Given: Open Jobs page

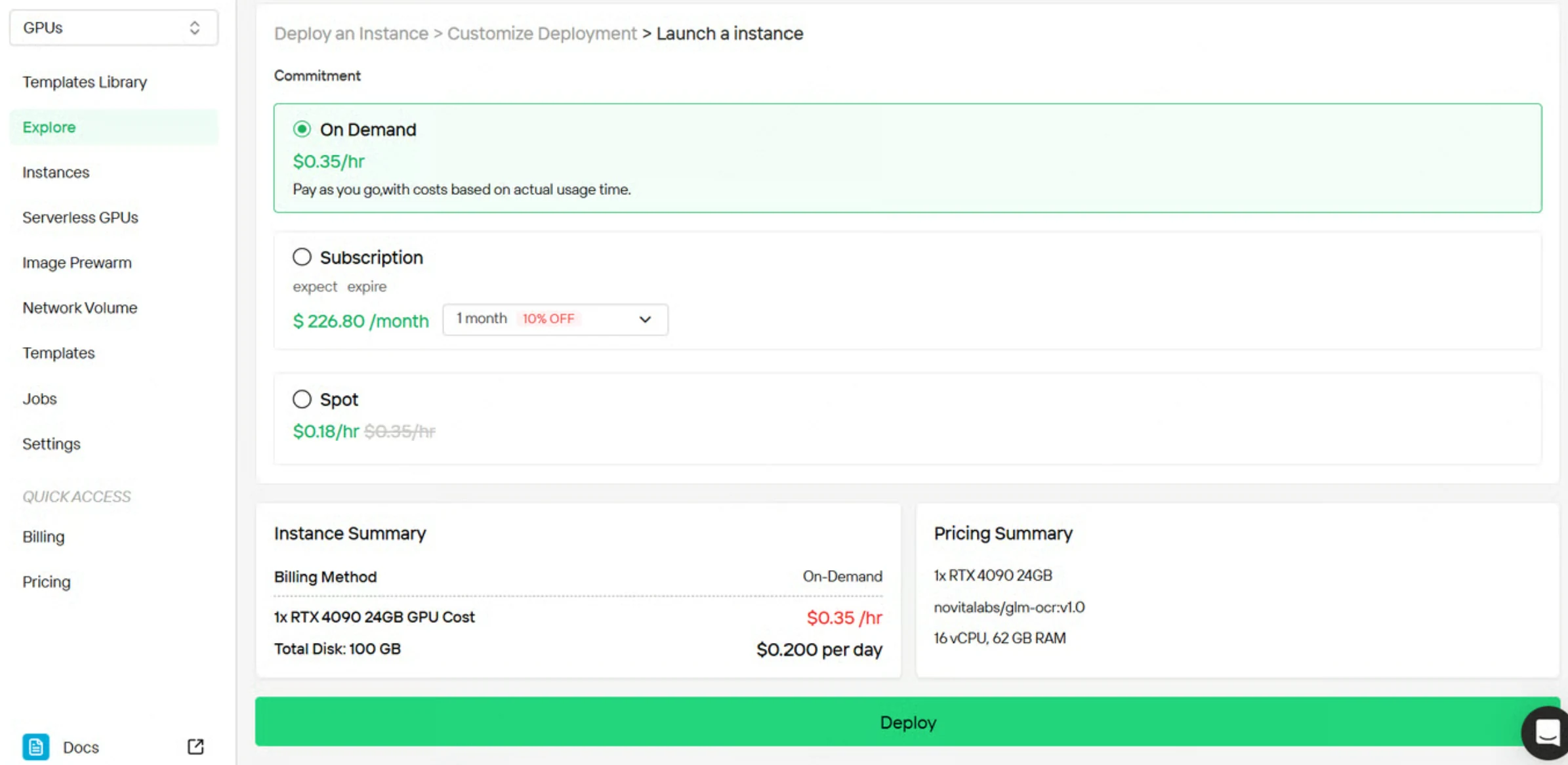Looking at the screenshot, I should coord(39,399).
